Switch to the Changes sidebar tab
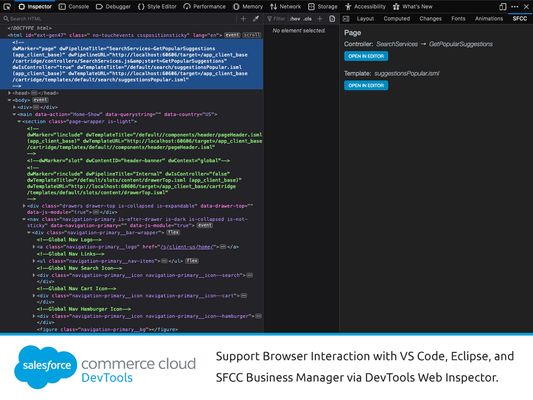The height and width of the screenshot is (400, 533). click(x=430, y=19)
